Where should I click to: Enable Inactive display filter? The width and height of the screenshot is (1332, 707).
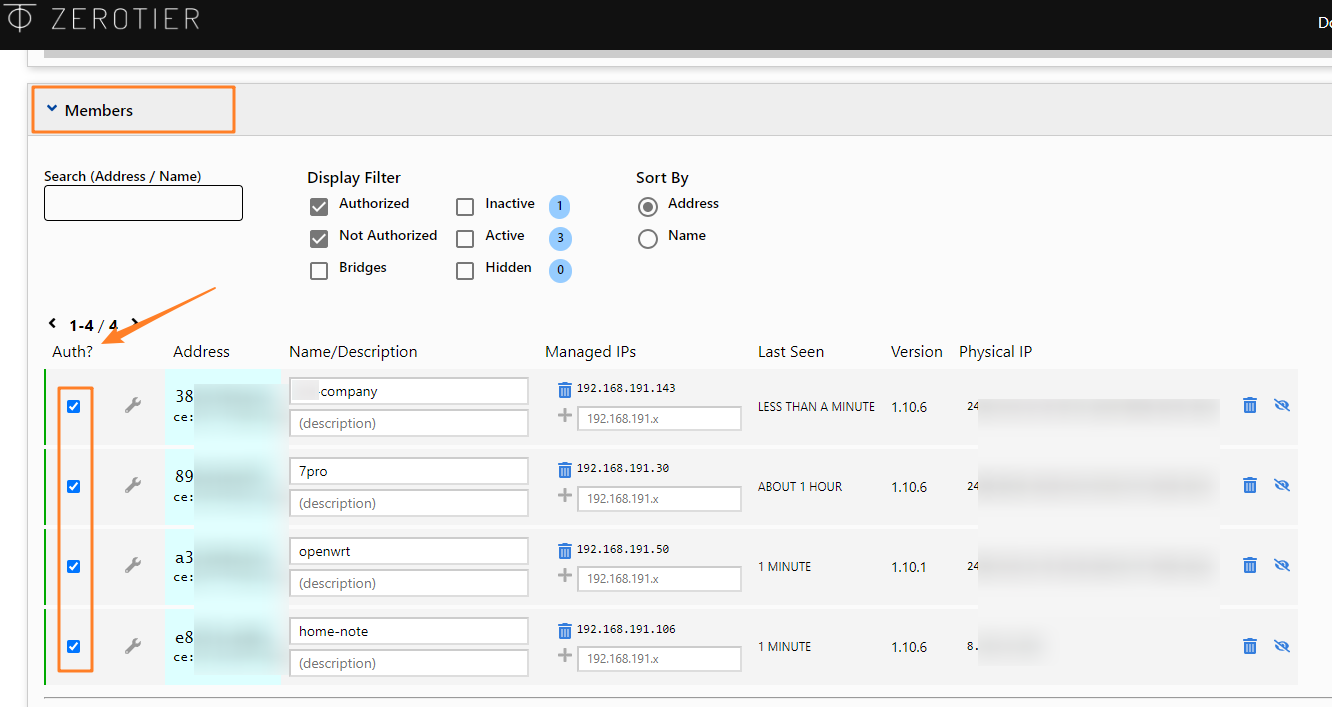coord(465,207)
